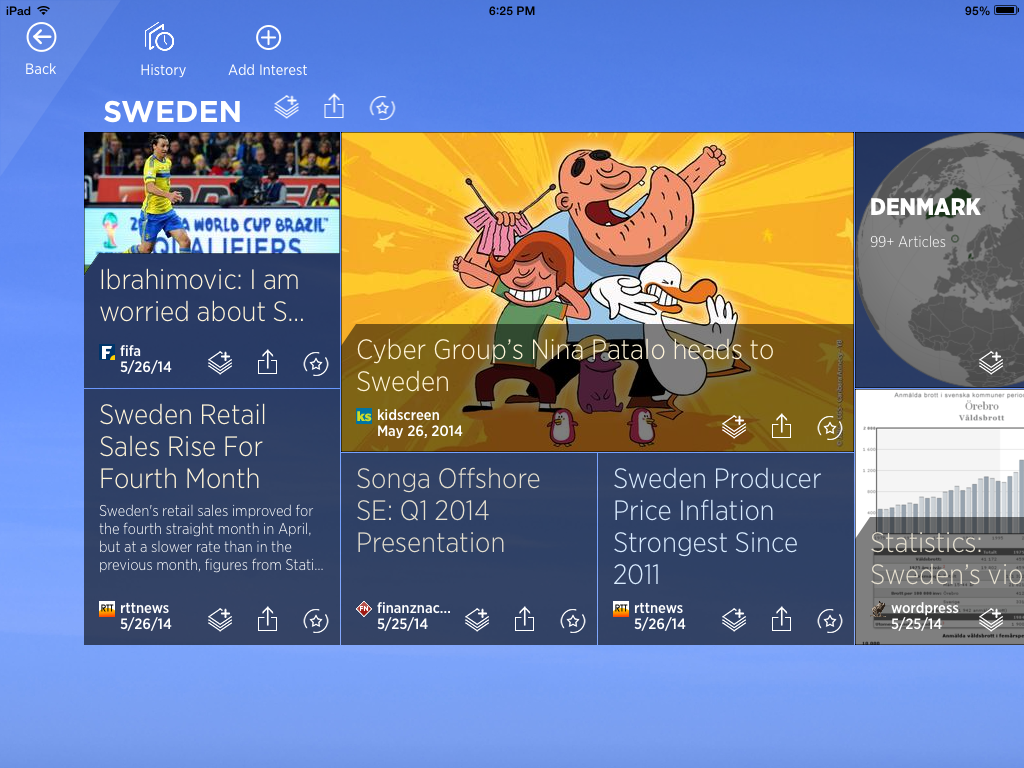Add Nina Patalo article to stack
Viewport: 1024px width, 768px height.
pyautogui.click(x=734, y=427)
